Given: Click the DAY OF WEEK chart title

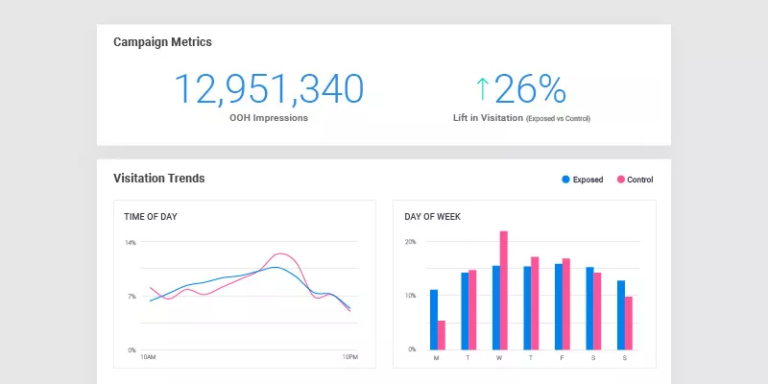Looking at the screenshot, I should pyautogui.click(x=432, y=216).
